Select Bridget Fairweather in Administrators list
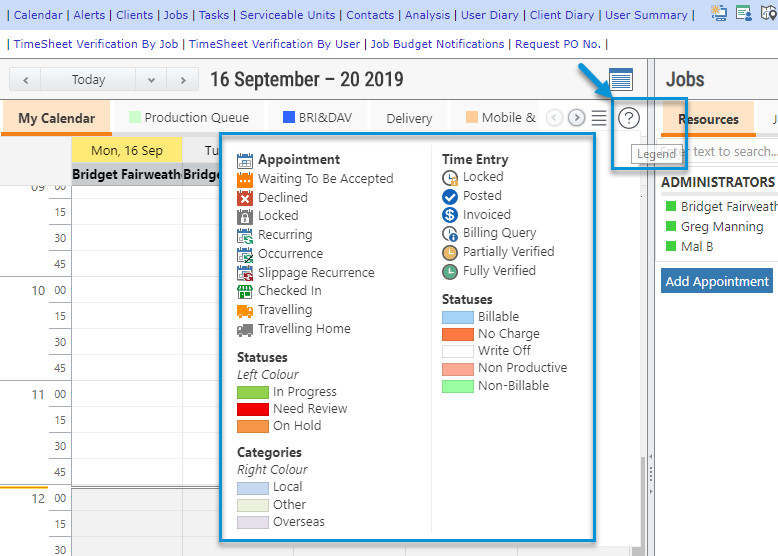This screenshot has width=778, height=556. click(x=728, y=206)
